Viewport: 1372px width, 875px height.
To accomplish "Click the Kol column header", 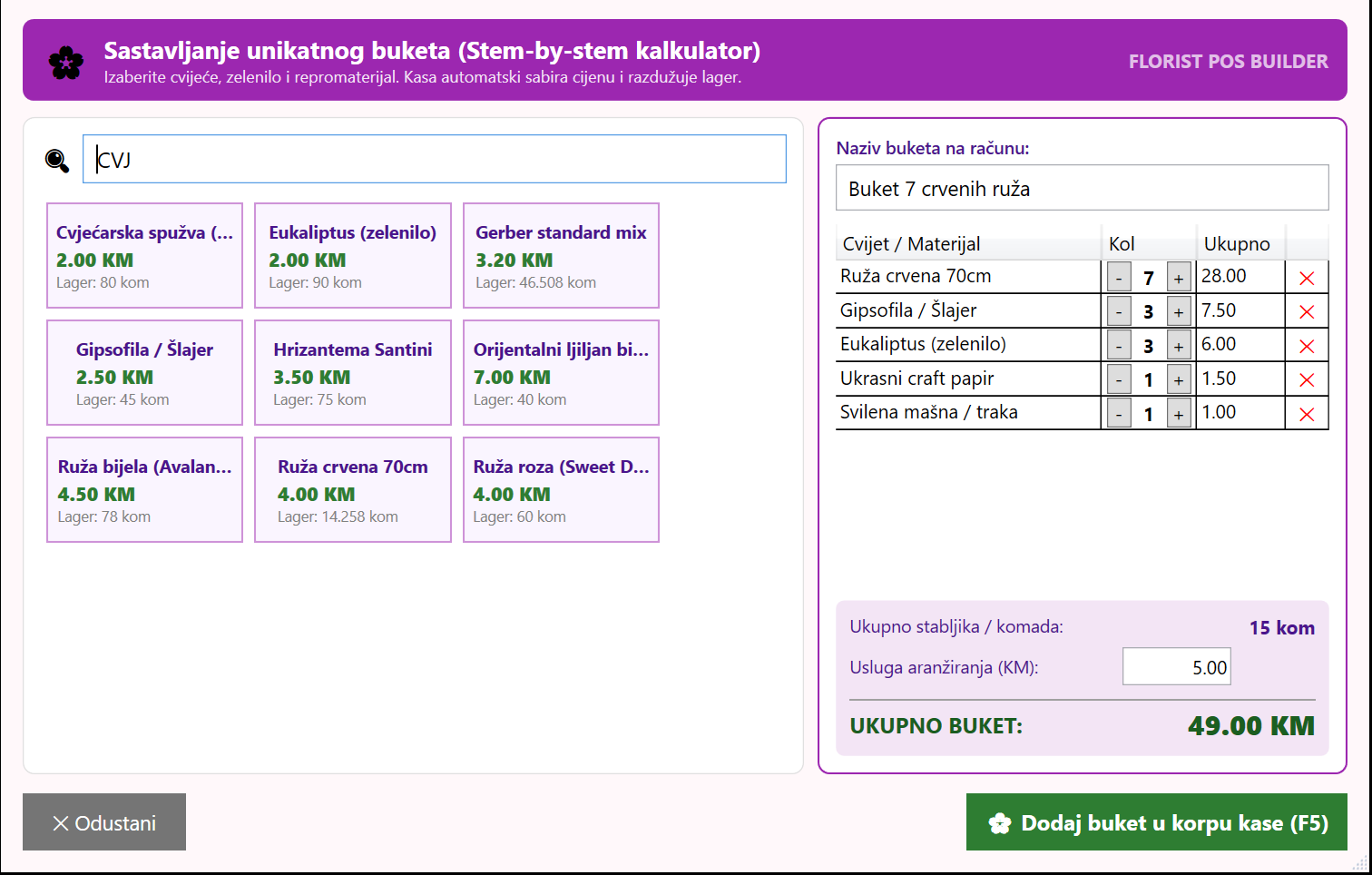I will (1148, 243).
